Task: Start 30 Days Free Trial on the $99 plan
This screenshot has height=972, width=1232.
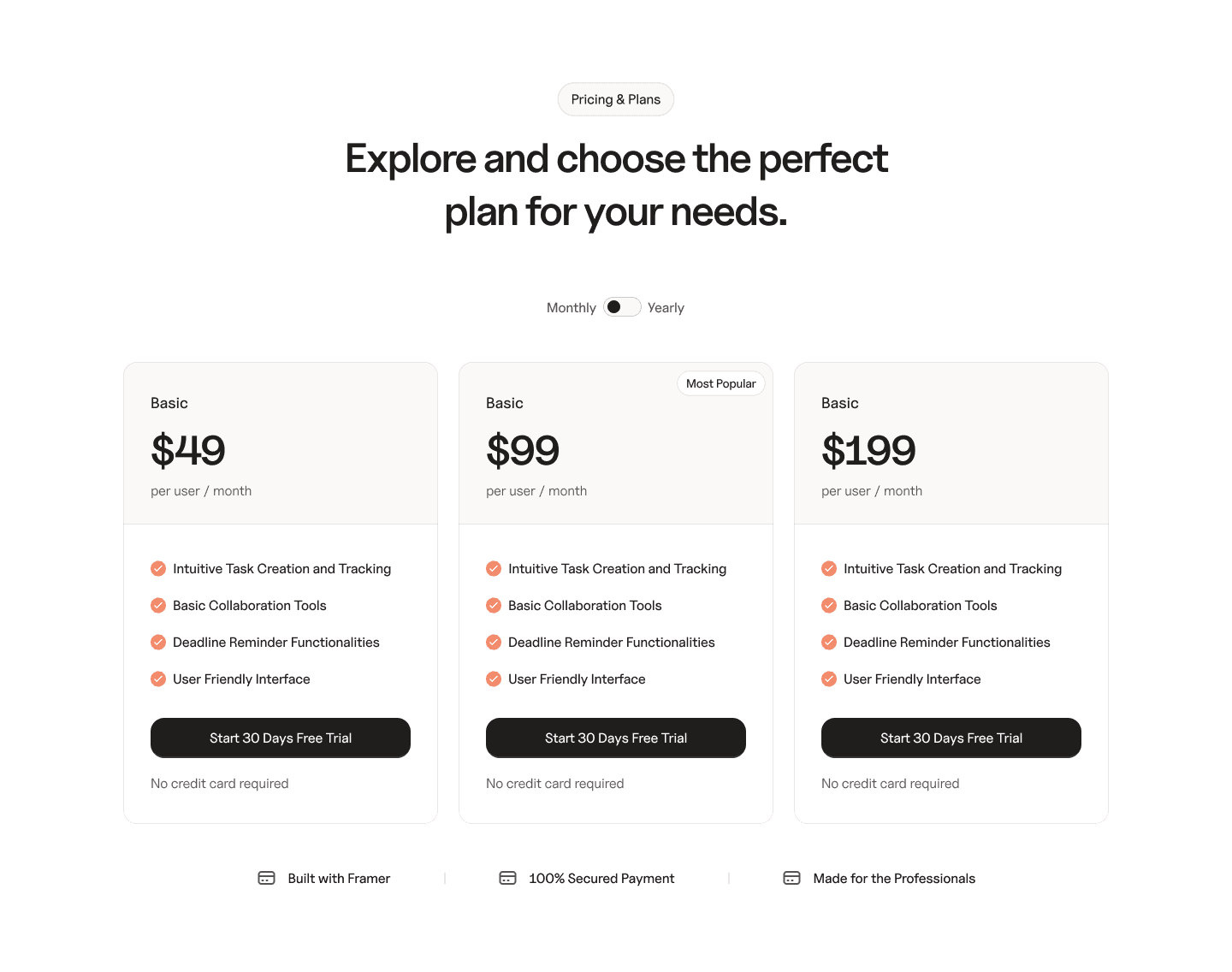Action: 615,738
